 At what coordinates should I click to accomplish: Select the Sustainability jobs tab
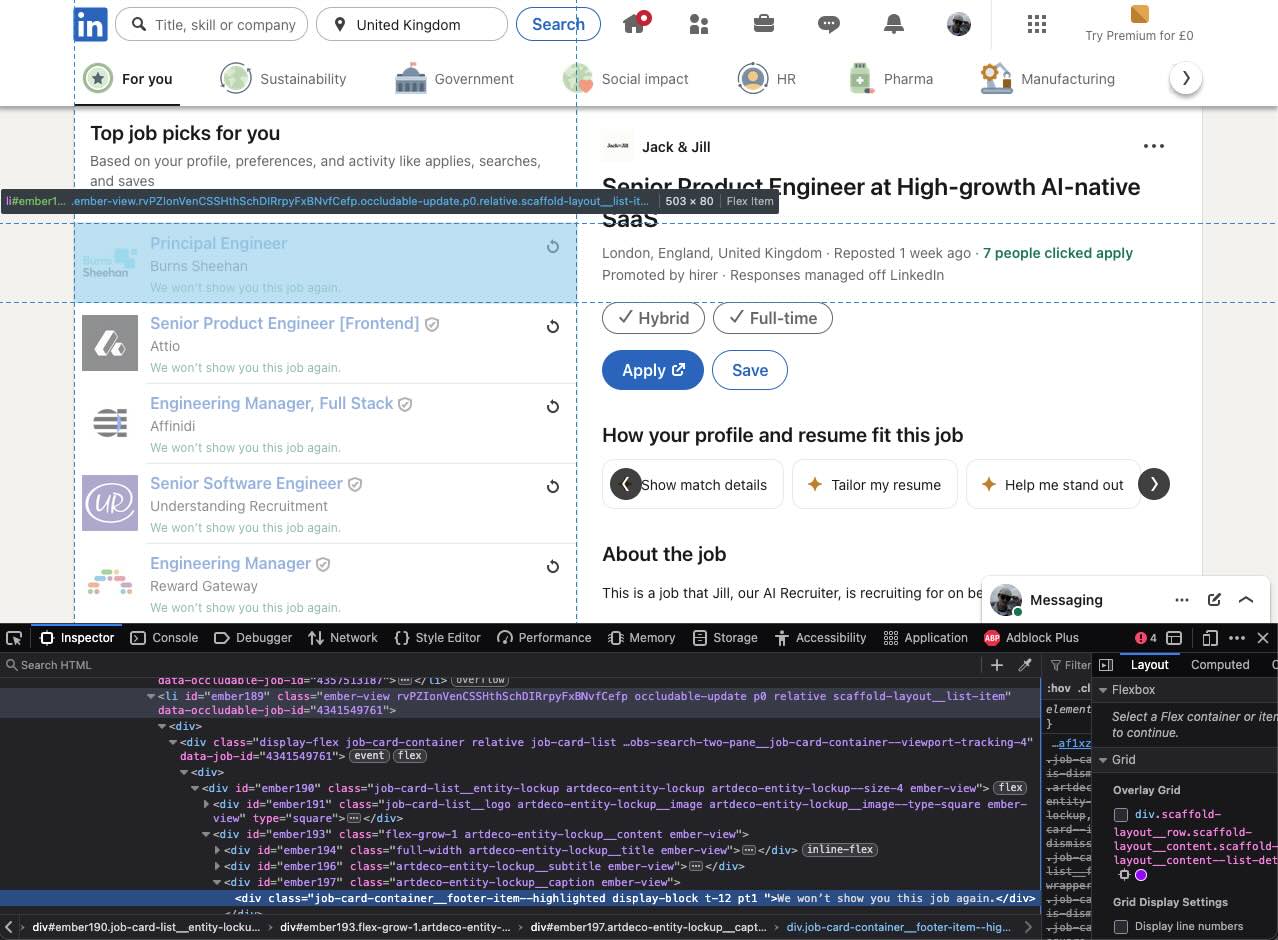click(283, 78)
